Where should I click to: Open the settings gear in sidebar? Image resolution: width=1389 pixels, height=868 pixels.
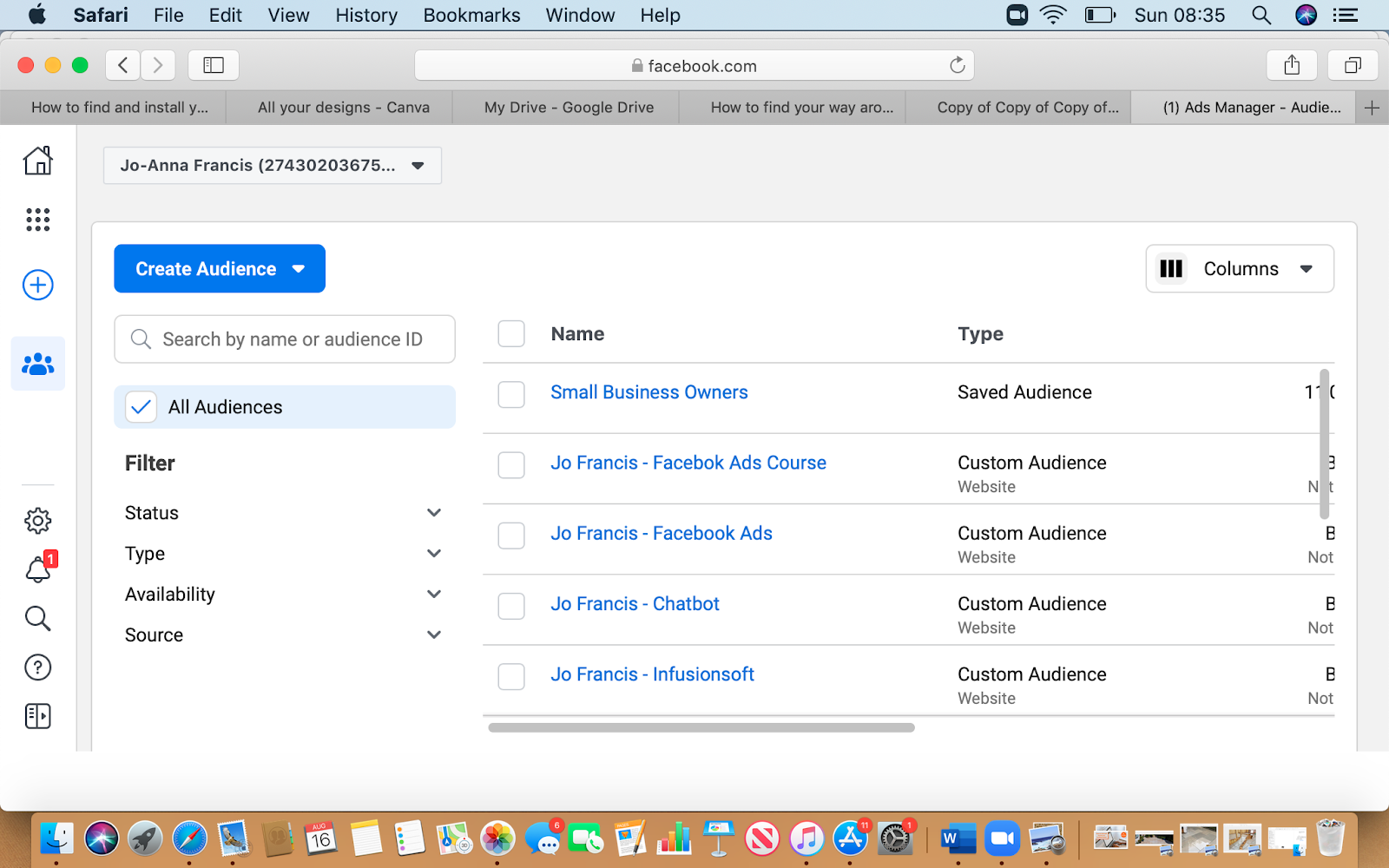38,521
